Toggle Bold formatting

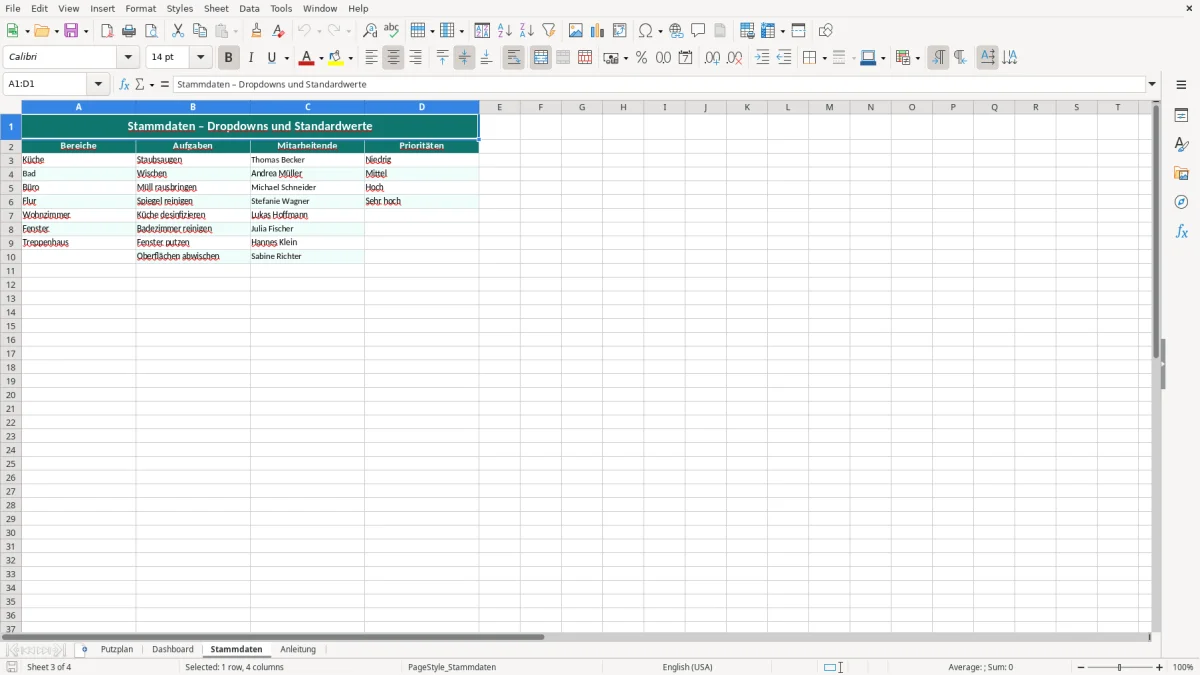[x=229, y=58]
